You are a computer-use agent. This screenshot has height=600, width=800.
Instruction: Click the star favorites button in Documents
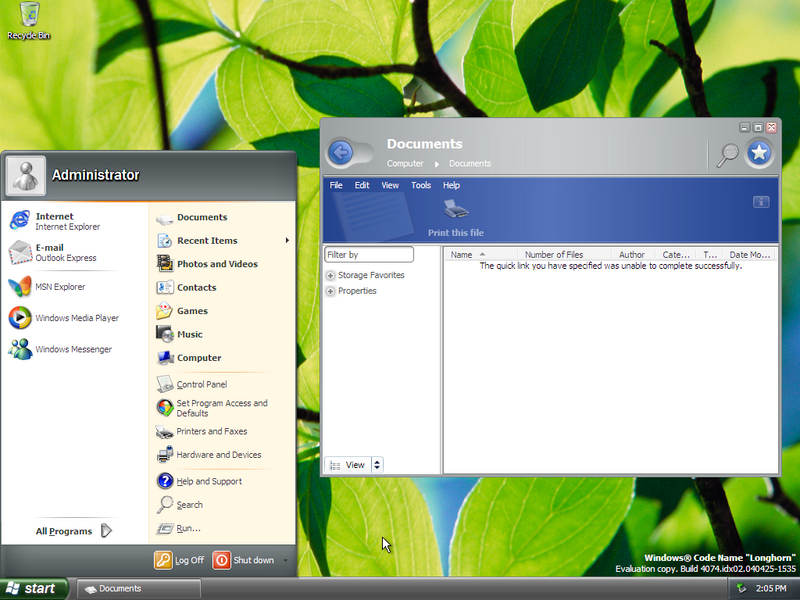click(759, 153)
